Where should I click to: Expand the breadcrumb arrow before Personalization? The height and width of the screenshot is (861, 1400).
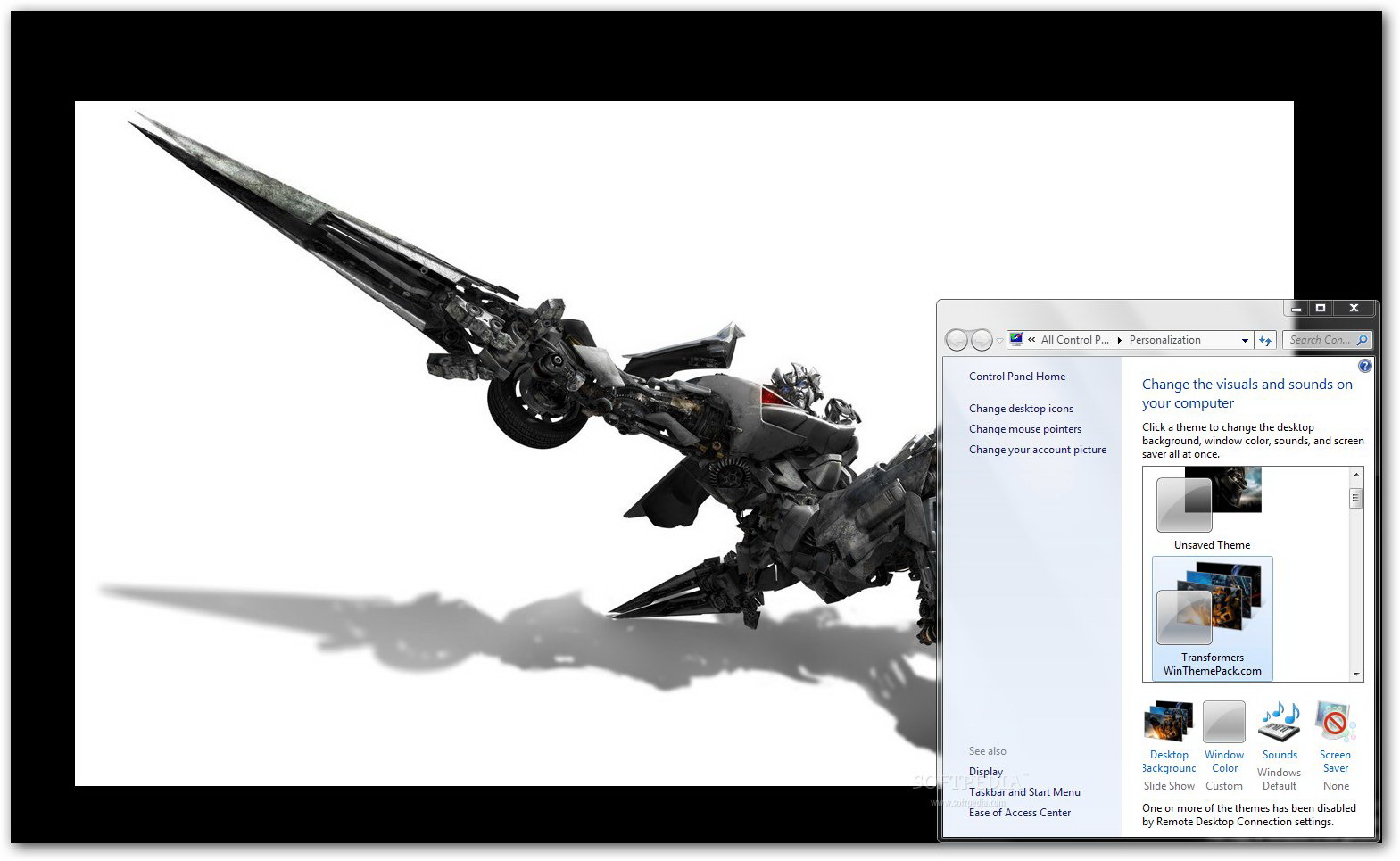click(1120, 340)
